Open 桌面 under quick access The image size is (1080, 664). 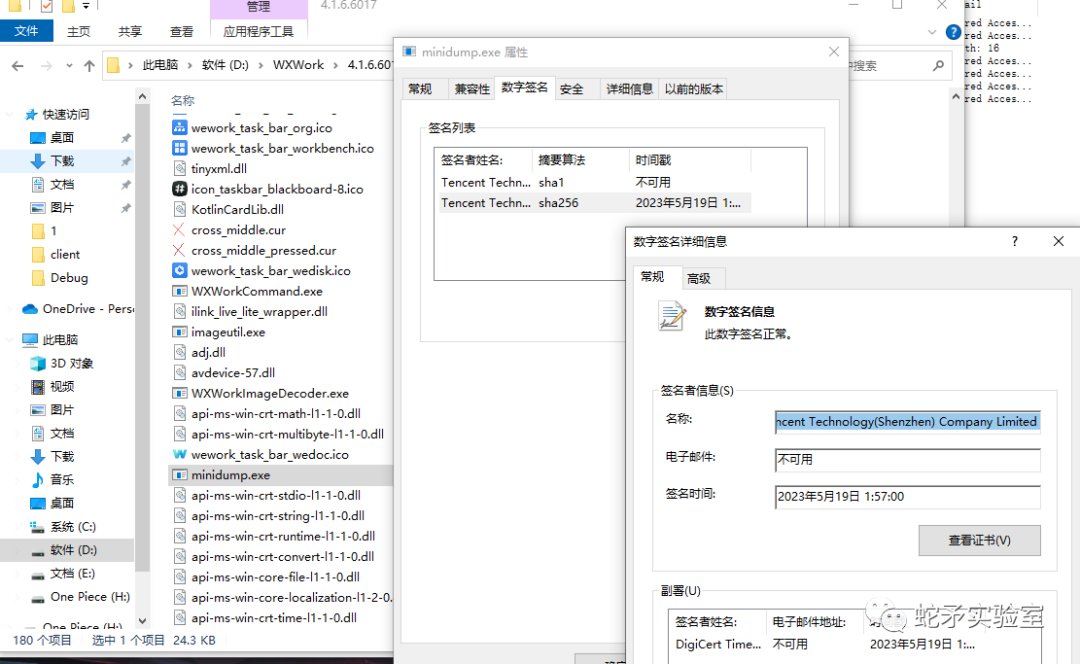[62, 138]
